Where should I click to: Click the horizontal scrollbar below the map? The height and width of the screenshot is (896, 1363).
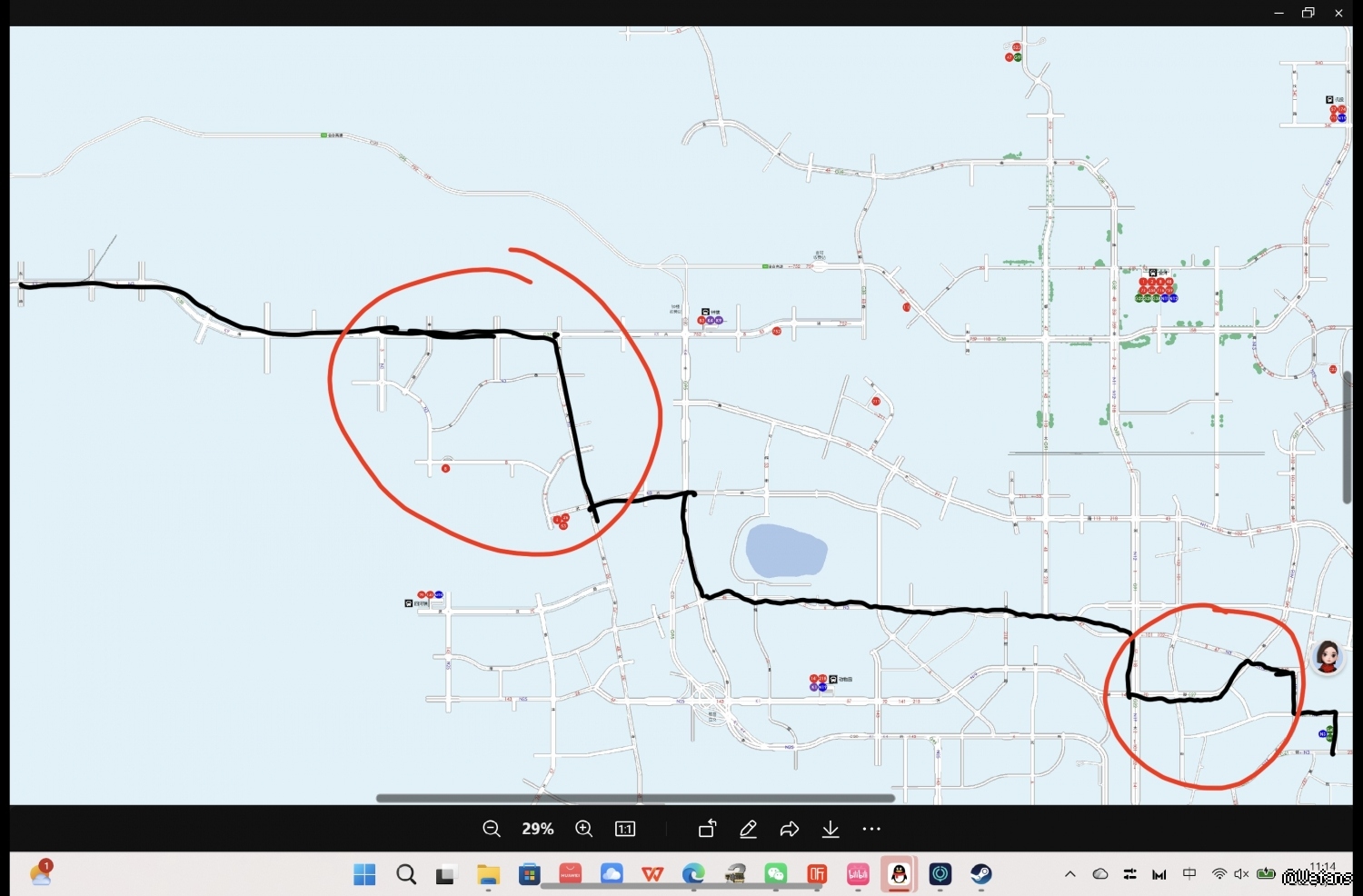click(x=635, y=799)
